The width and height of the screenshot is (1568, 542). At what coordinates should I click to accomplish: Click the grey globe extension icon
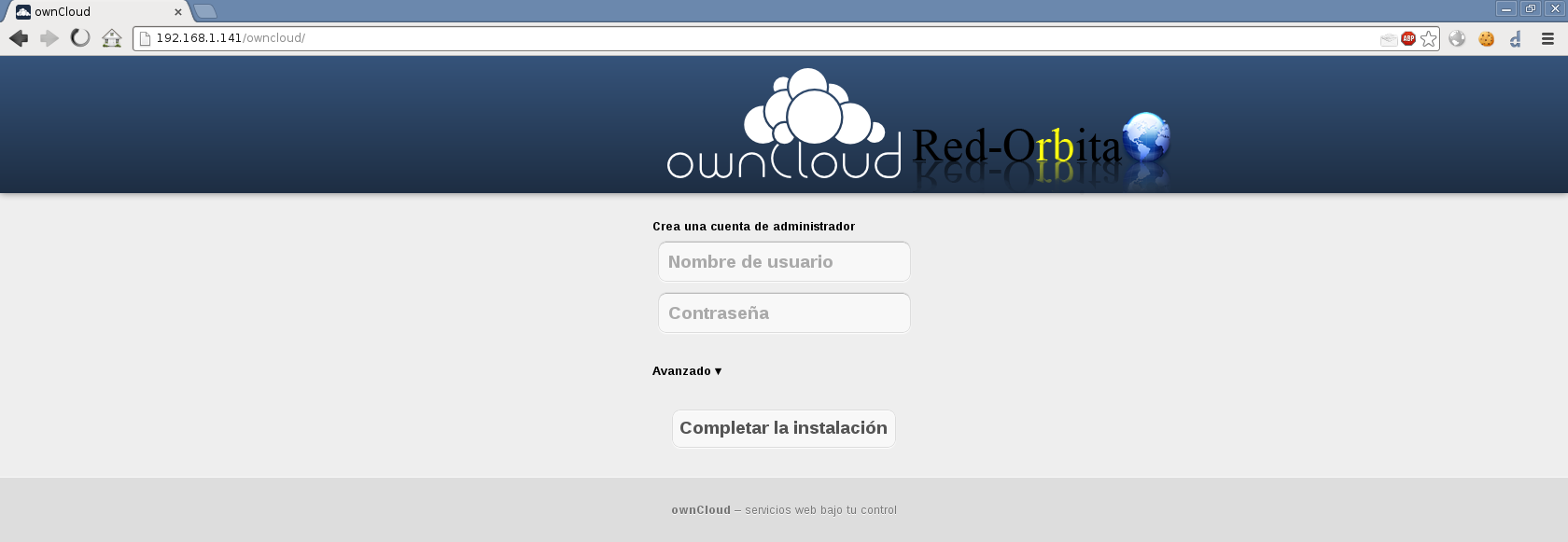click(1458, 38)
